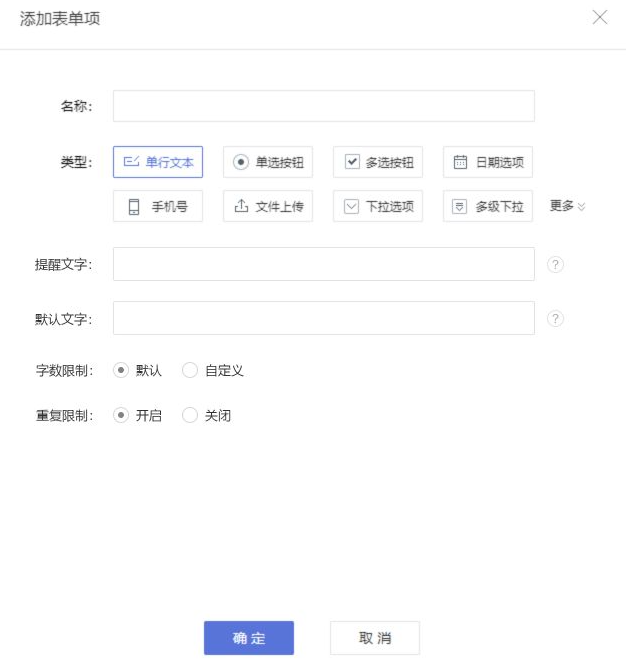The image size is (626, 660).
Task: Pick the 下拉选项 field type
Action: [378, 206]
